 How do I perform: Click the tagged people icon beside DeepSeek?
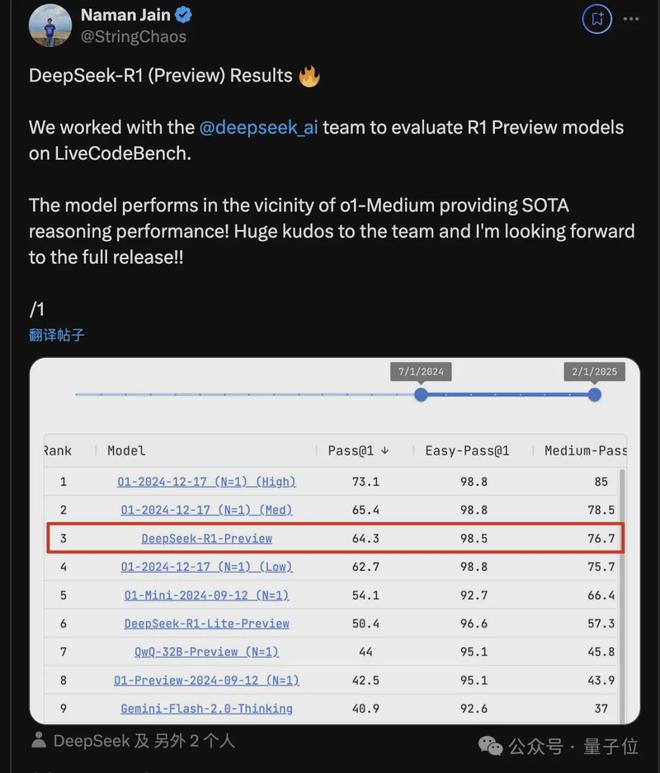pyautogui.click(x=38, y=740)
